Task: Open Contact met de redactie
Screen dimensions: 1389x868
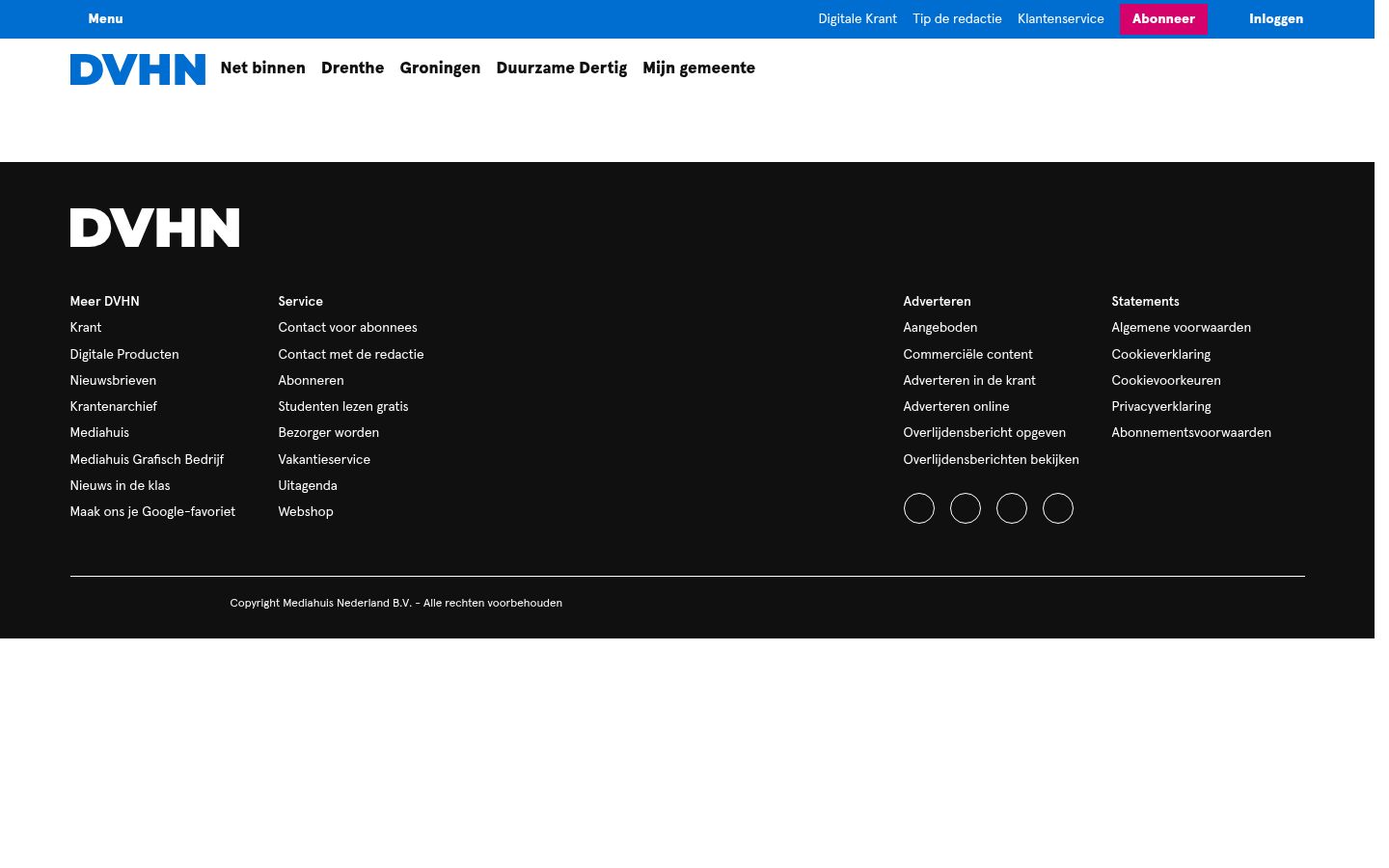Action: (x=351, y=355)
